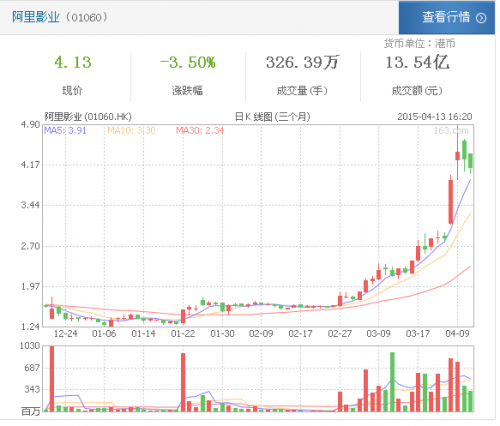Click the 01-22 date label

click(183, 334)
